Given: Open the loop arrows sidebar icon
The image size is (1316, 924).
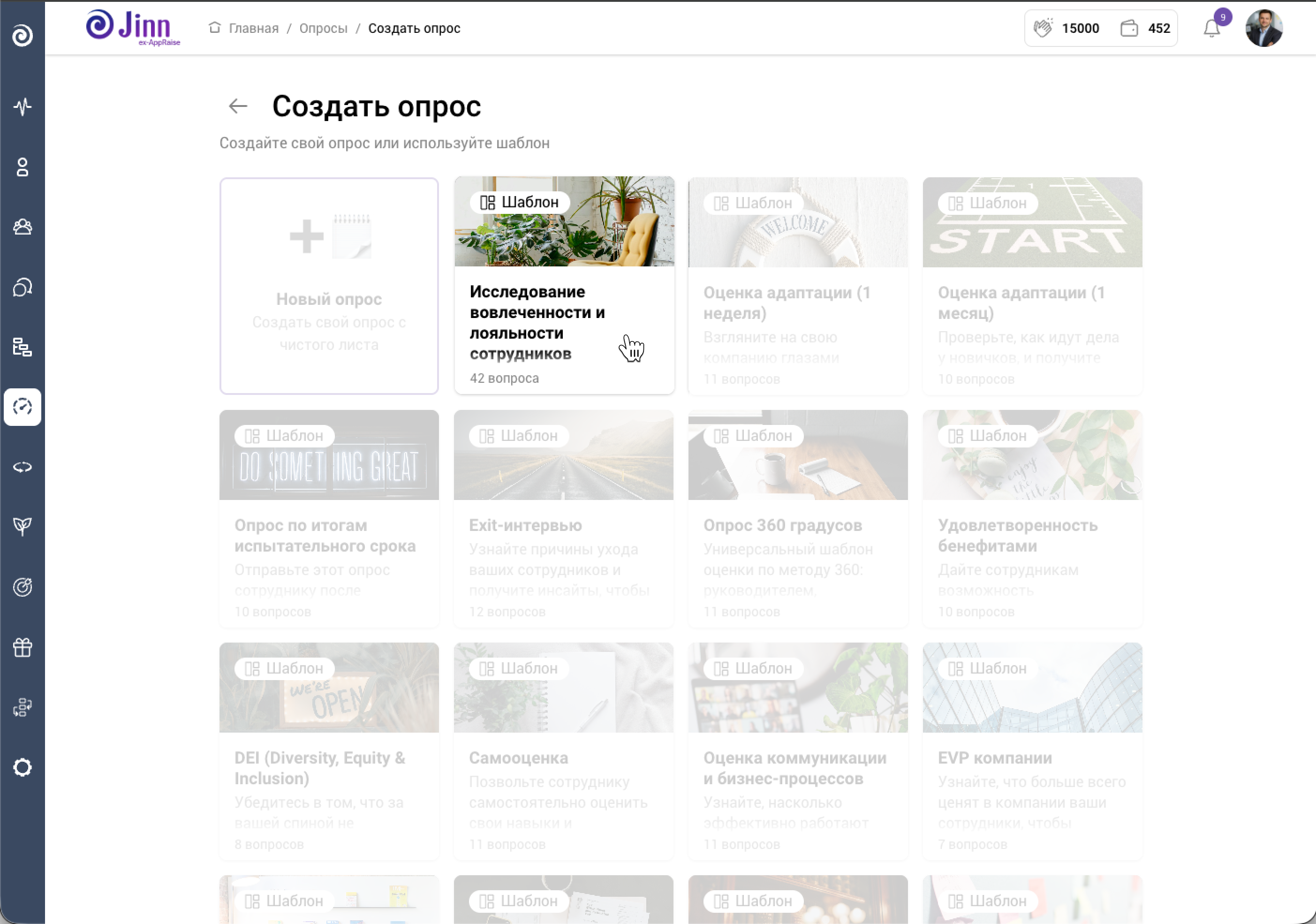Looking at the screenshot, I should click(23, 467).
